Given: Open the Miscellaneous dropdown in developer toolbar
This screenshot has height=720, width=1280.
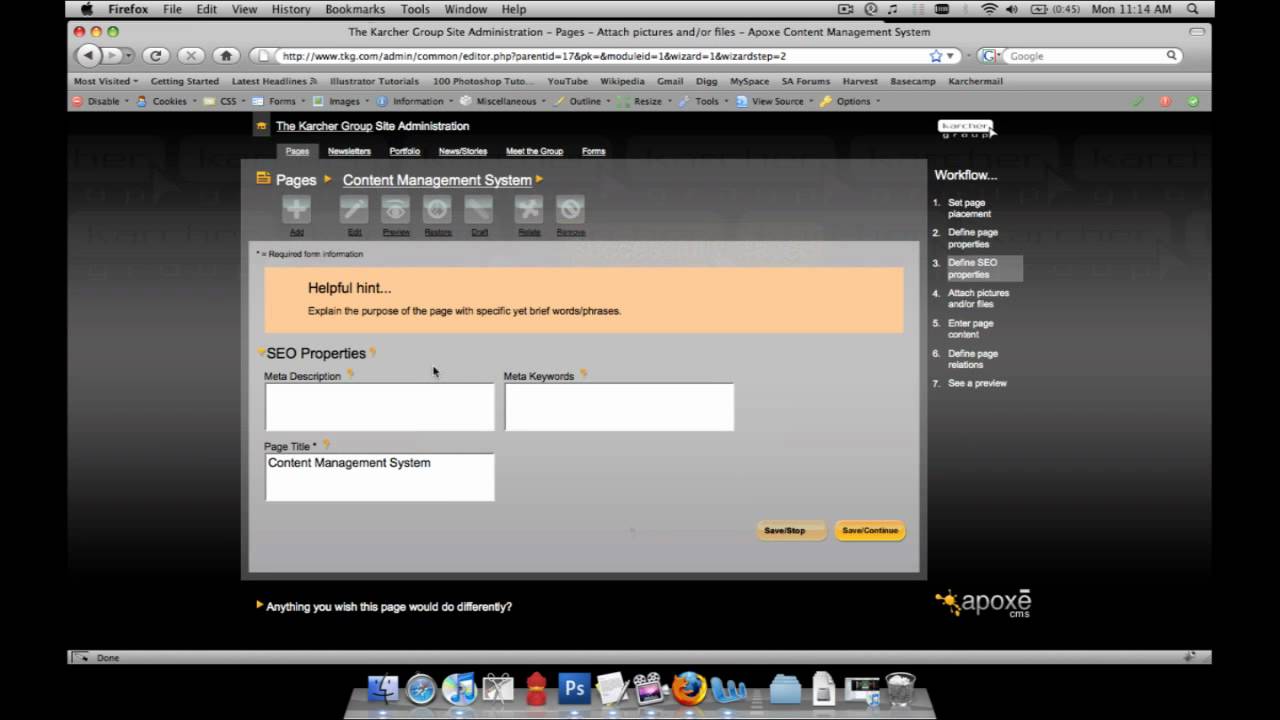Looking at the screenshot, I should [503, 101].
